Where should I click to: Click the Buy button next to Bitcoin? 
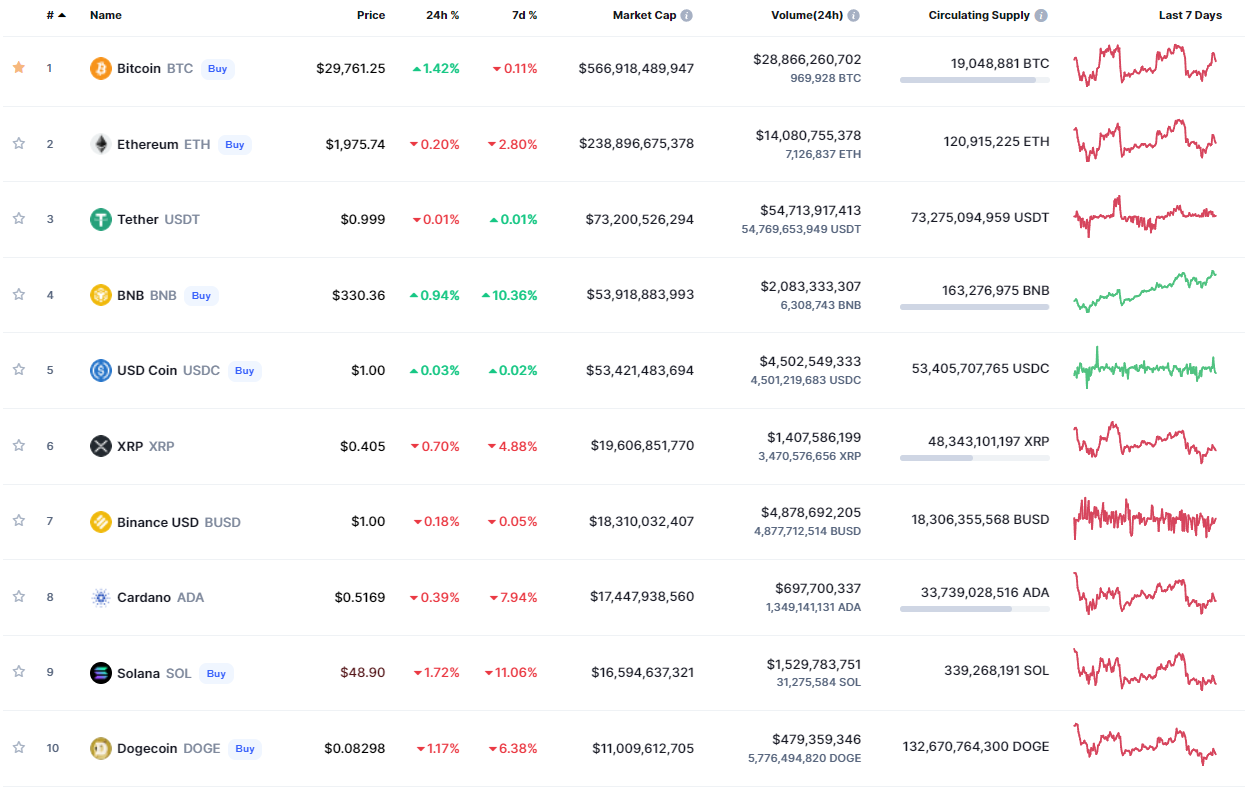tap(218, 69)
